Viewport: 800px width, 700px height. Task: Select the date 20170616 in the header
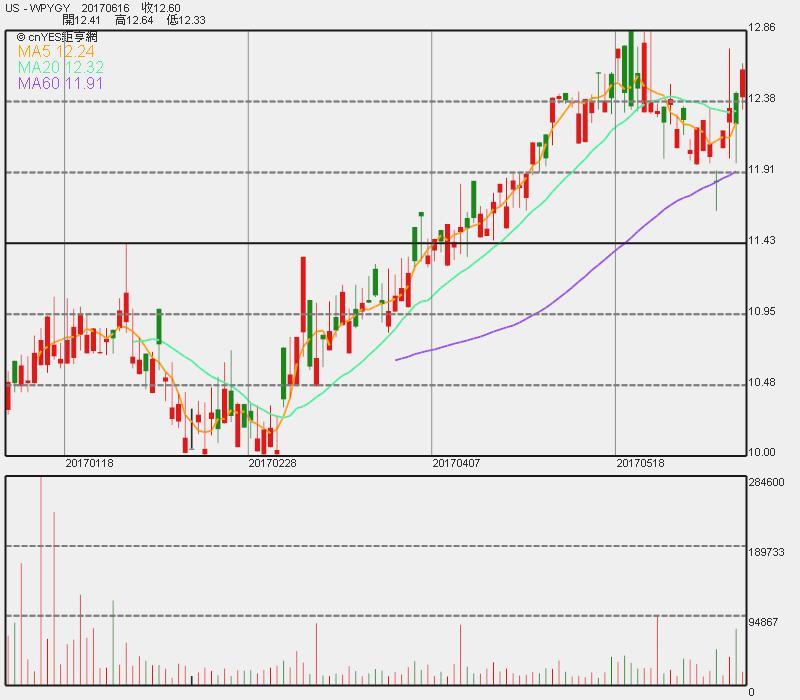pos(105,8)
